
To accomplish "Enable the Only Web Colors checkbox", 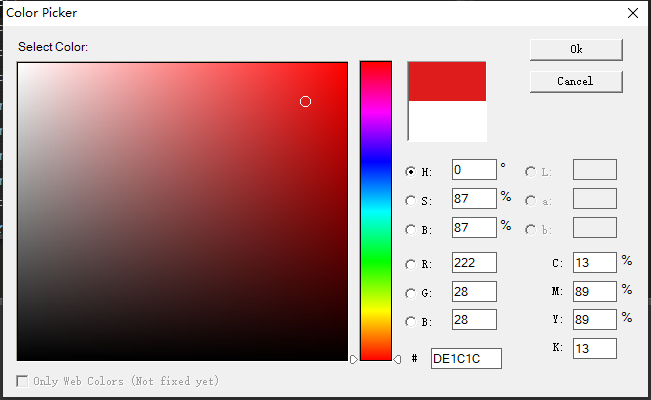I will coord(22,381).
